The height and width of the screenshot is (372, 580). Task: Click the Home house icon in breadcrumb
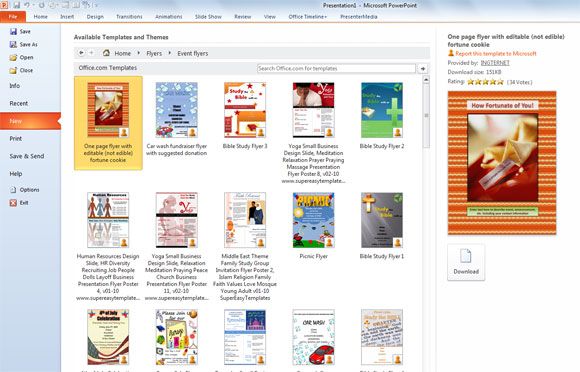(x=106, y=53)
